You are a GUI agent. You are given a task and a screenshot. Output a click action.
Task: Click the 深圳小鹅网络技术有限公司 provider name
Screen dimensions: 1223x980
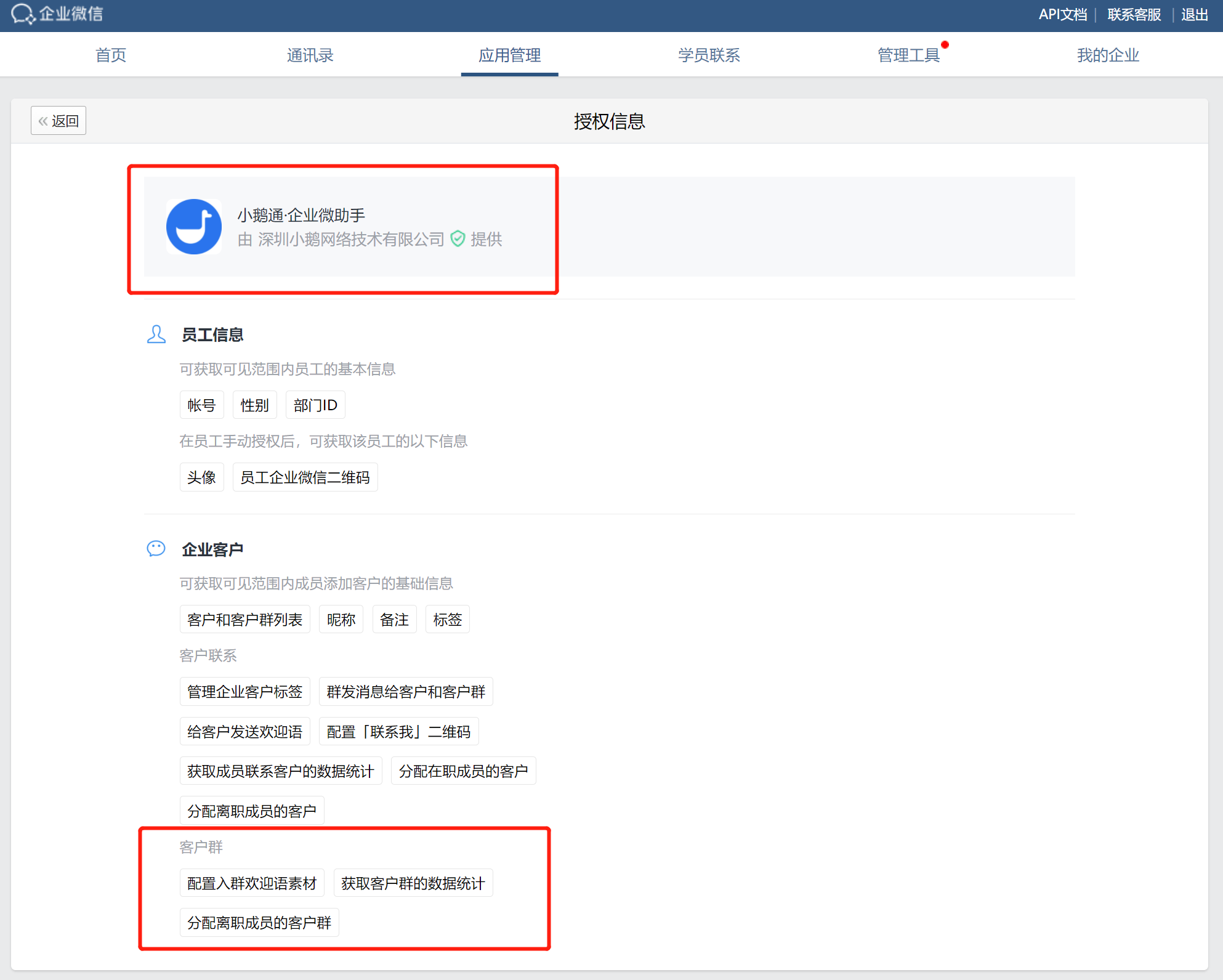coord(351,239)
